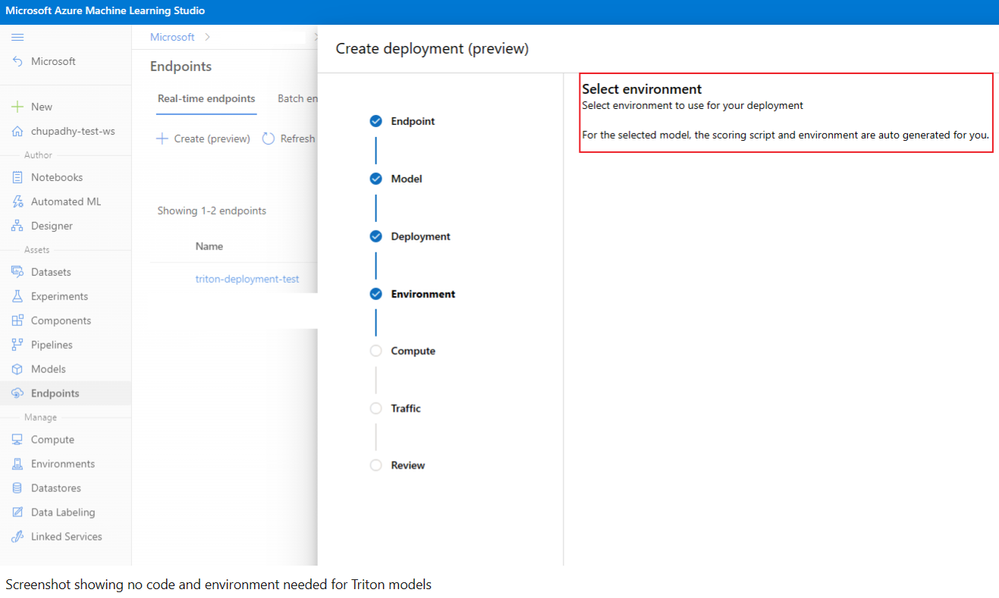999x598 pixels.
Task: Click the Environments icon in sidebar
Action: (x=17, y=464)
